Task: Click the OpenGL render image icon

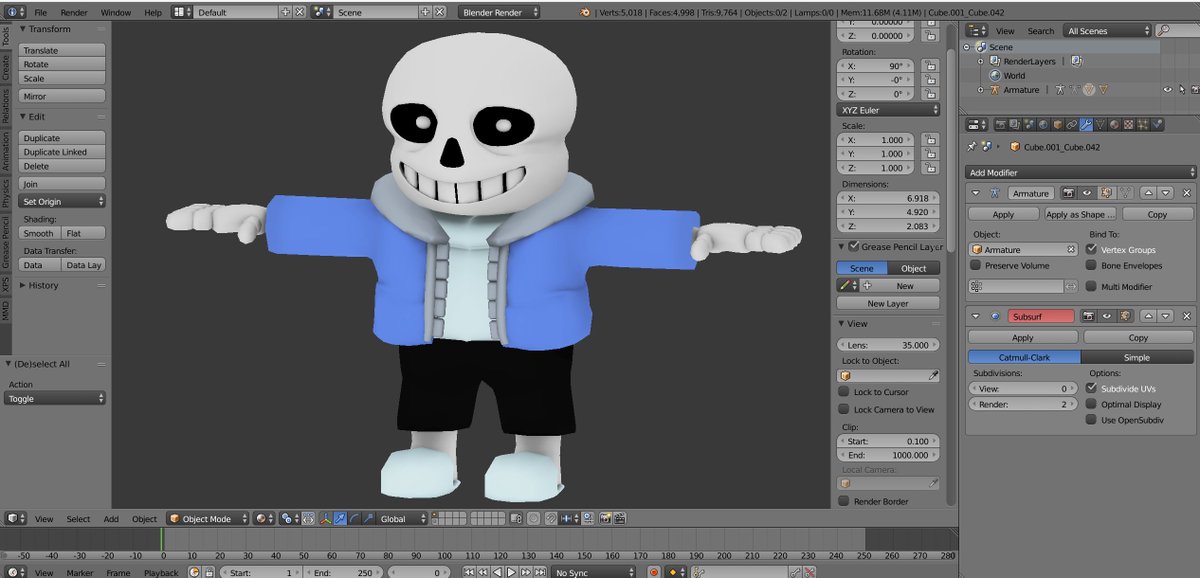Action: (606, 519)
